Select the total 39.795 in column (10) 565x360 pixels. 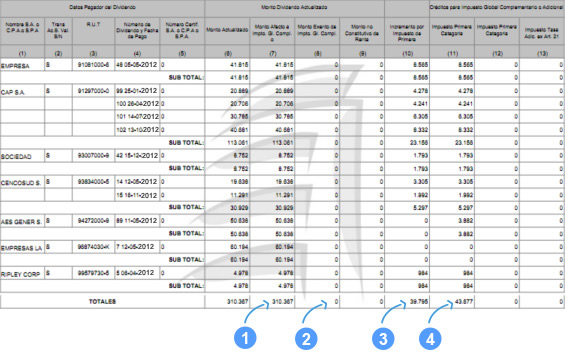[419, 302]
